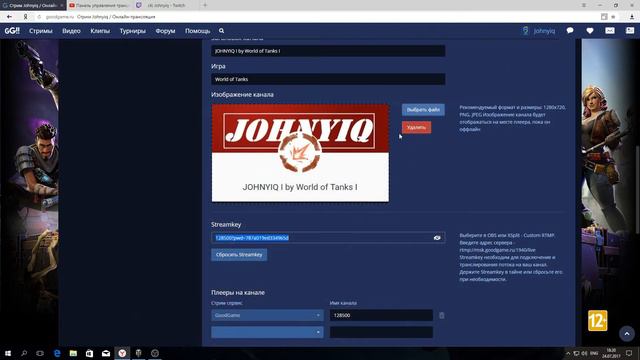Open File Explorer from taskbar
The height and width of the screenshot is (360, 640).
pos(73,353)
